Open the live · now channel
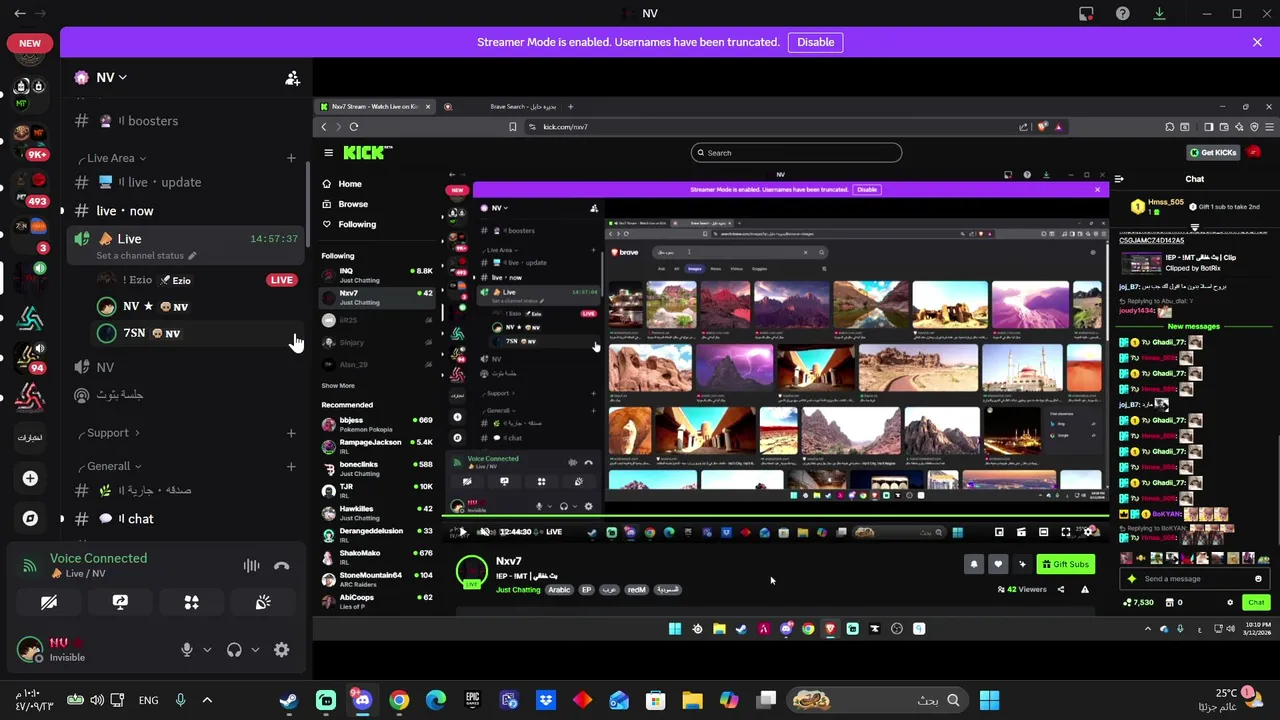The height and width of the screenshot is (720, 1280). (x=186, y=211)
